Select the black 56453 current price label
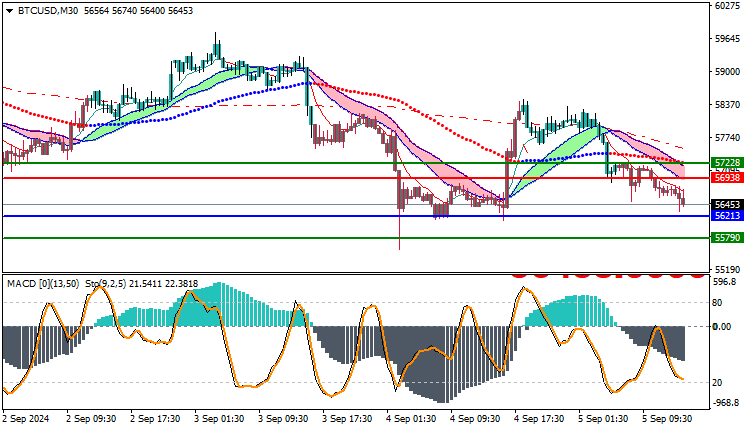 pos(727,205)
